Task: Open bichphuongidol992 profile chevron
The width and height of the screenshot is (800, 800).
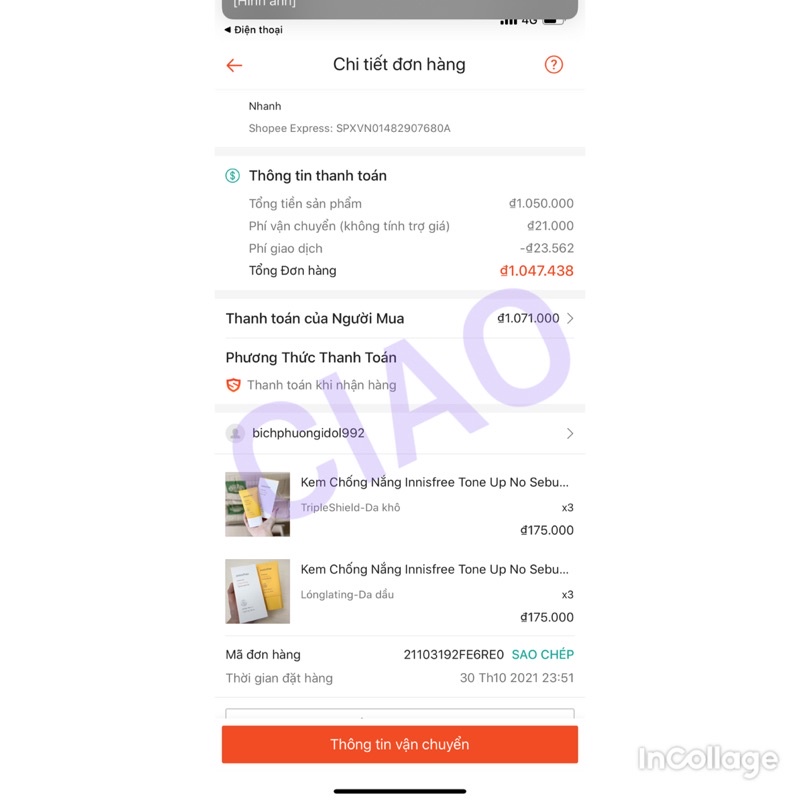Action: [x=570, y=434]
